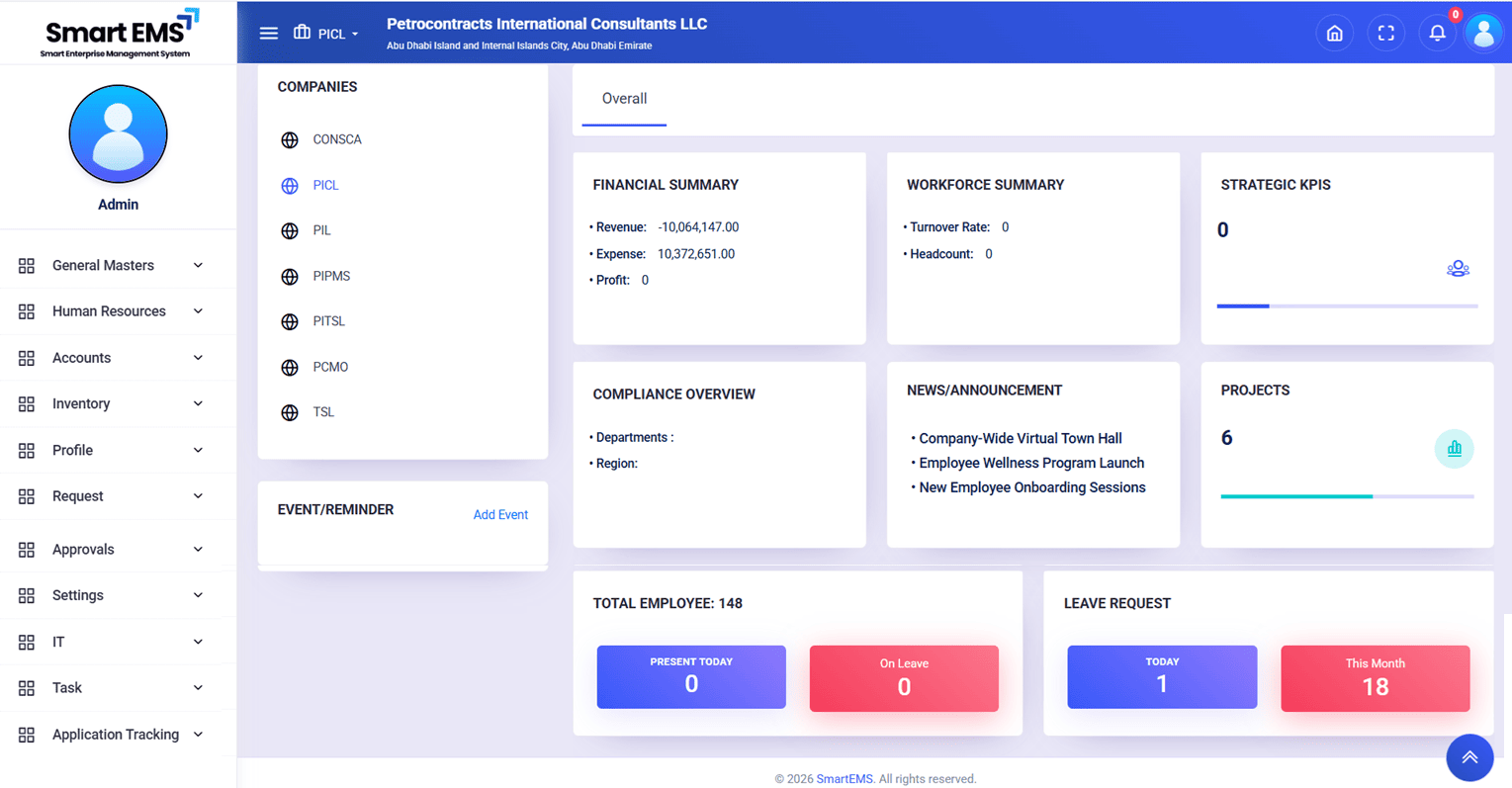
Task: Open the notifications bell icon
Action: click(x=1437, y=33)
